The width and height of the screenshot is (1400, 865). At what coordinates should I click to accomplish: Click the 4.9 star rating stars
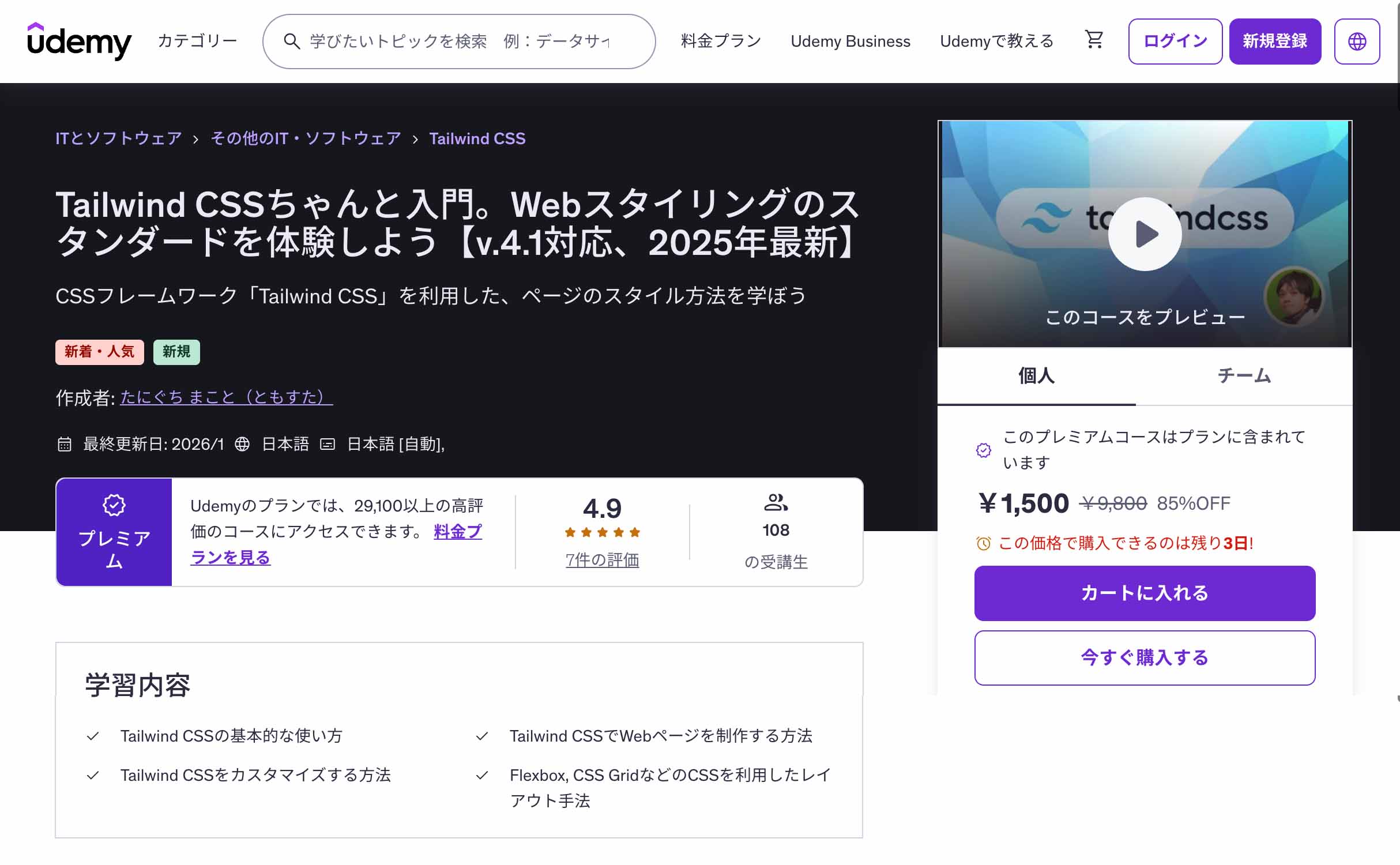(601, 532)
